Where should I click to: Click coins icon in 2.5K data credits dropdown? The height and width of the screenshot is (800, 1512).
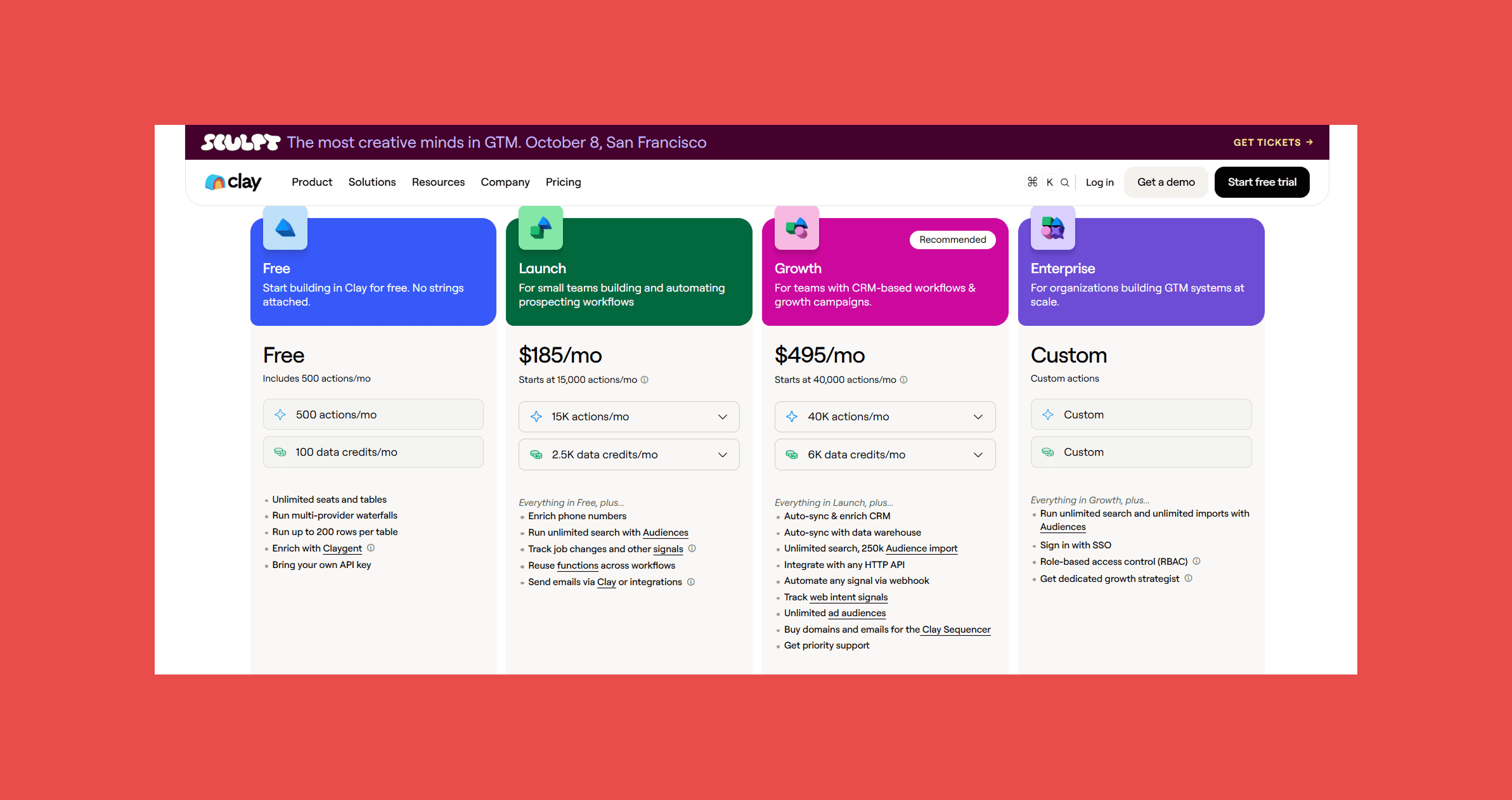[x=536, y=455]
